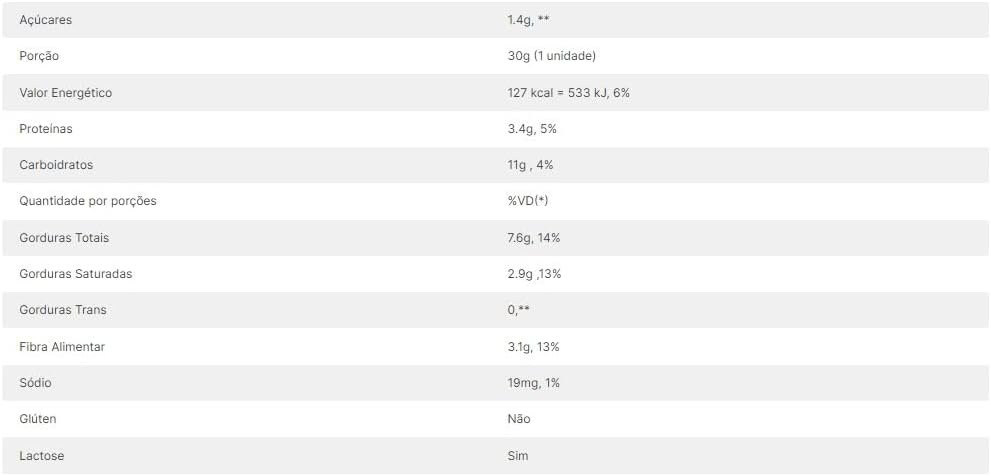Click the Gorduras Trans label
This screenshot has height=476, width=991.
tap(63, 310)
